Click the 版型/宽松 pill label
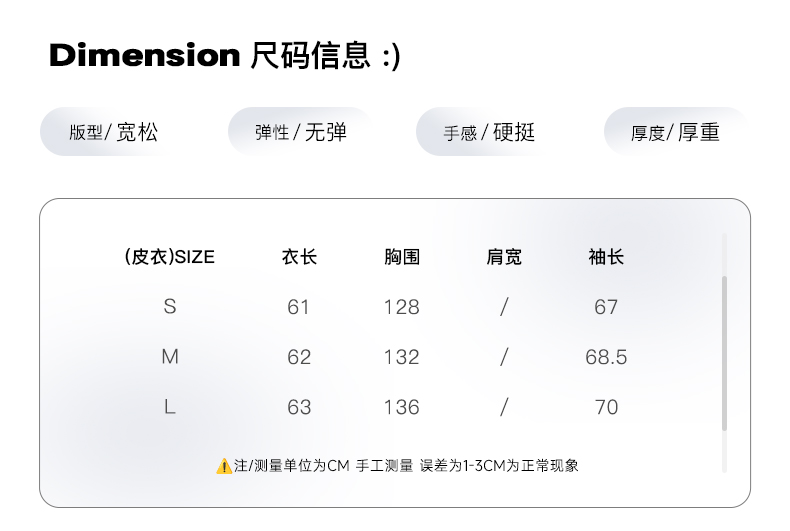Viewport: 790px width, 531px height. [113, 132]
